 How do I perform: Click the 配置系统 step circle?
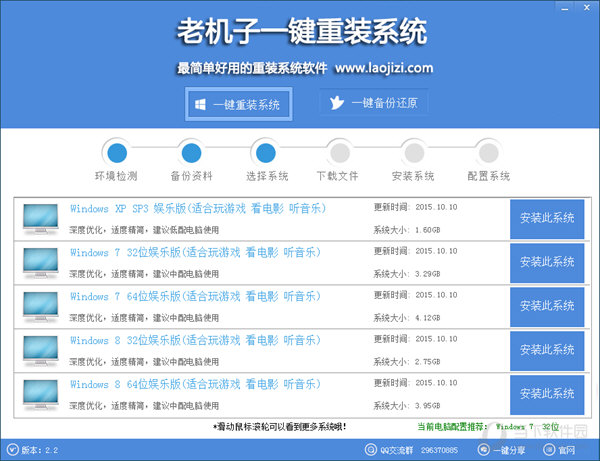point(488,153)
